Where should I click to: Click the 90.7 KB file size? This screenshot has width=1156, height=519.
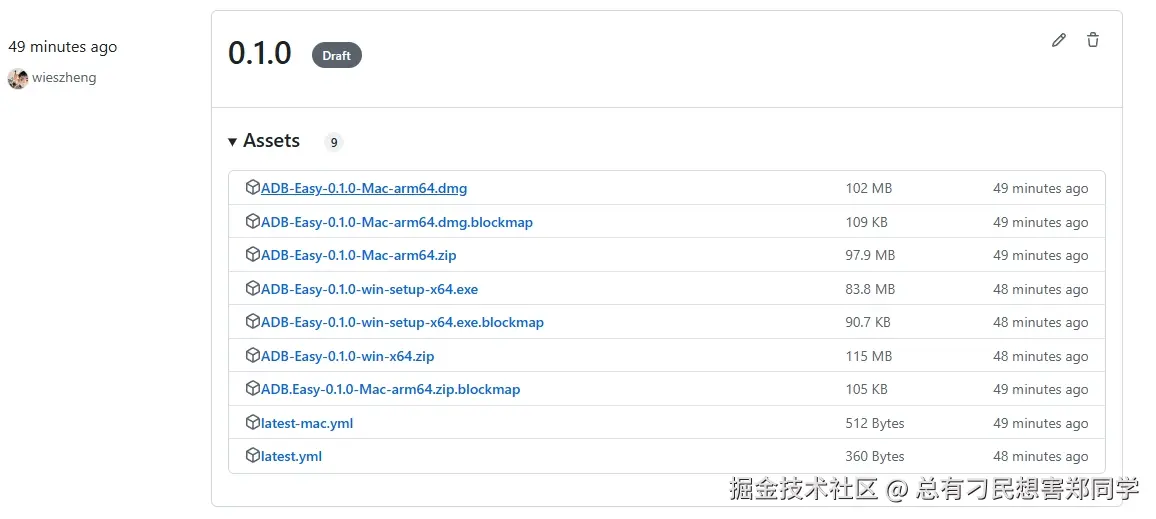click(868, 322)
